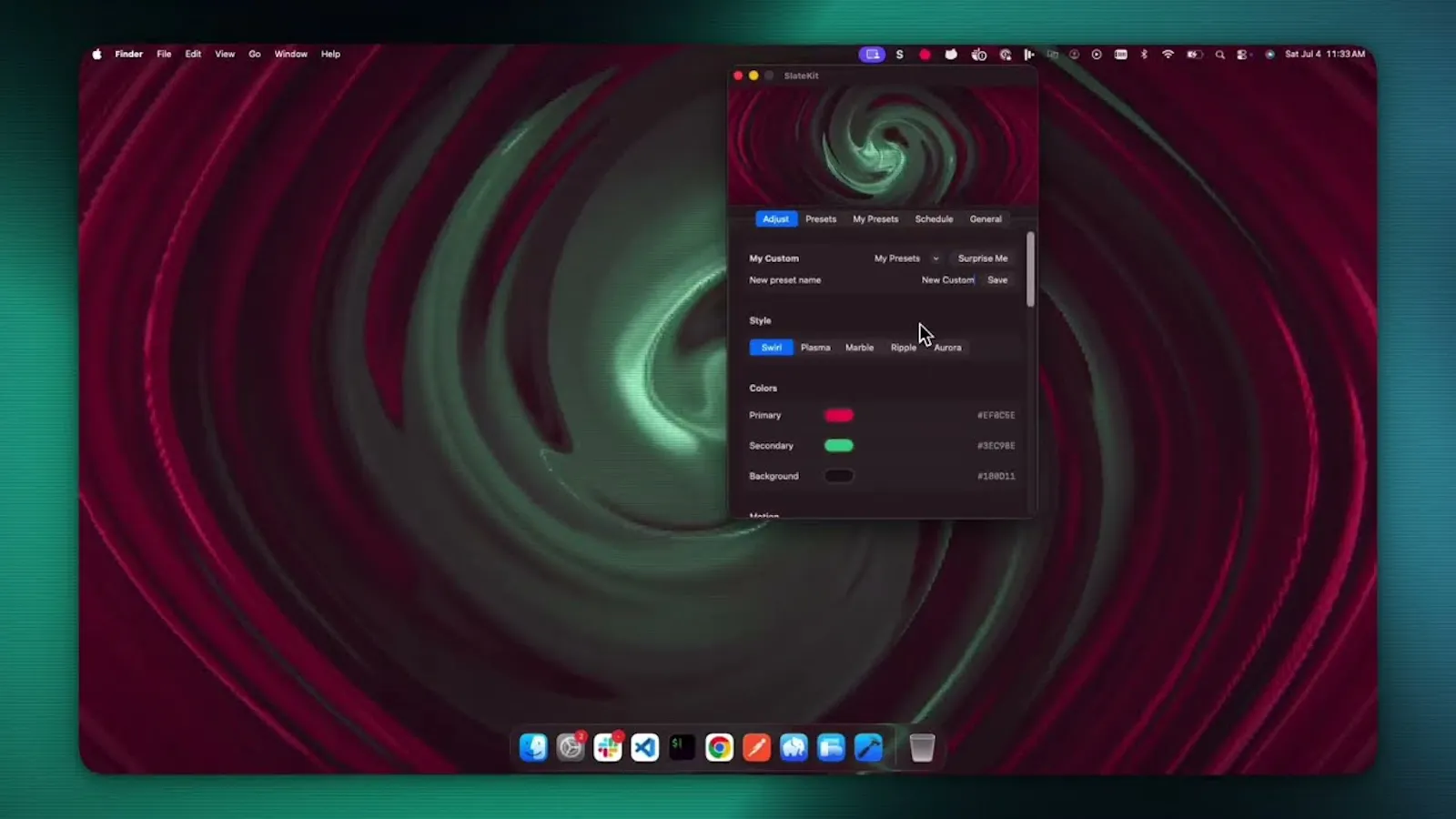Click the #3EC98E hex value
The image size is (1456, 819).
[996, 446]
